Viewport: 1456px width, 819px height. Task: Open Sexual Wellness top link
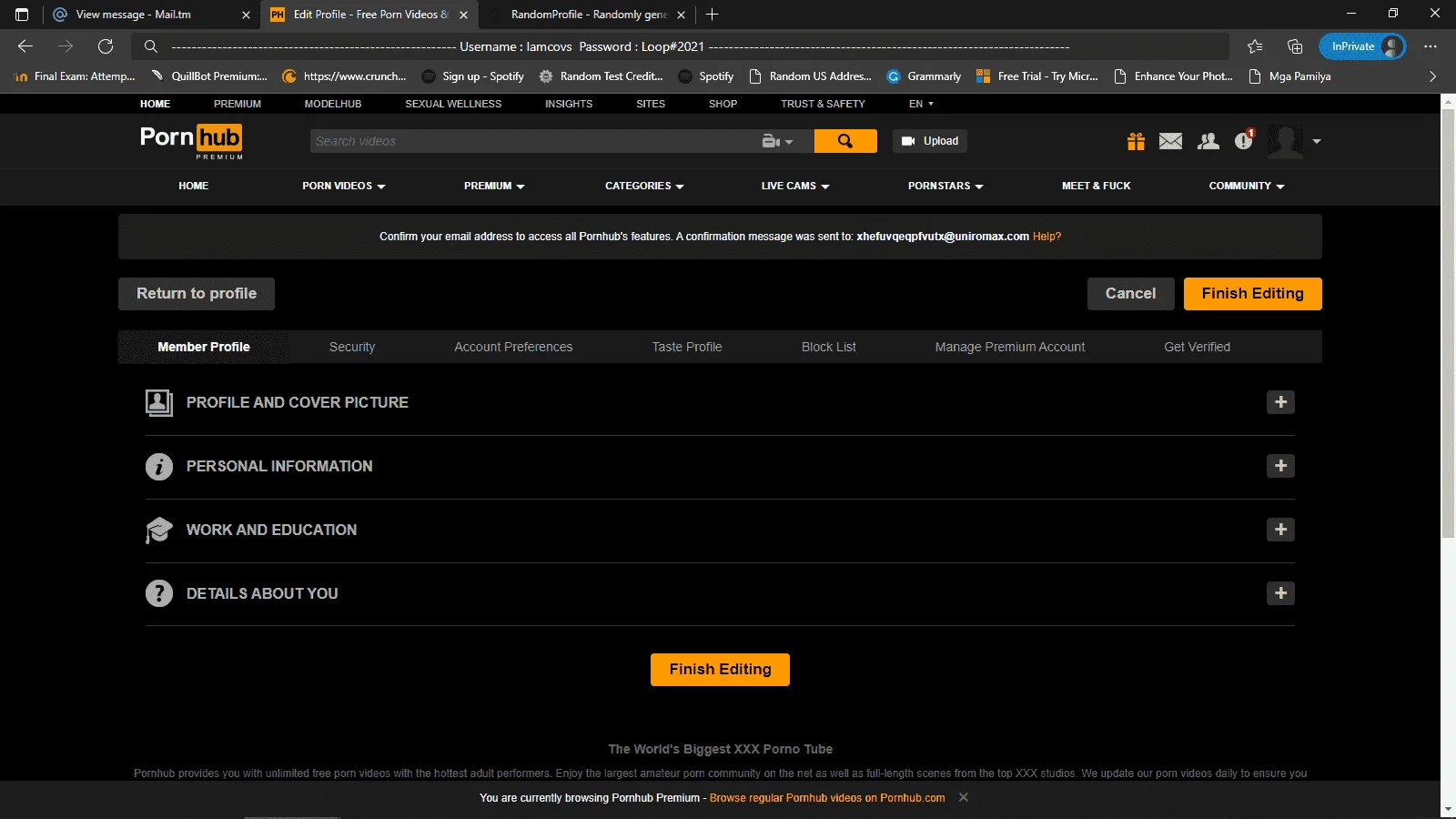pos(453,104)
